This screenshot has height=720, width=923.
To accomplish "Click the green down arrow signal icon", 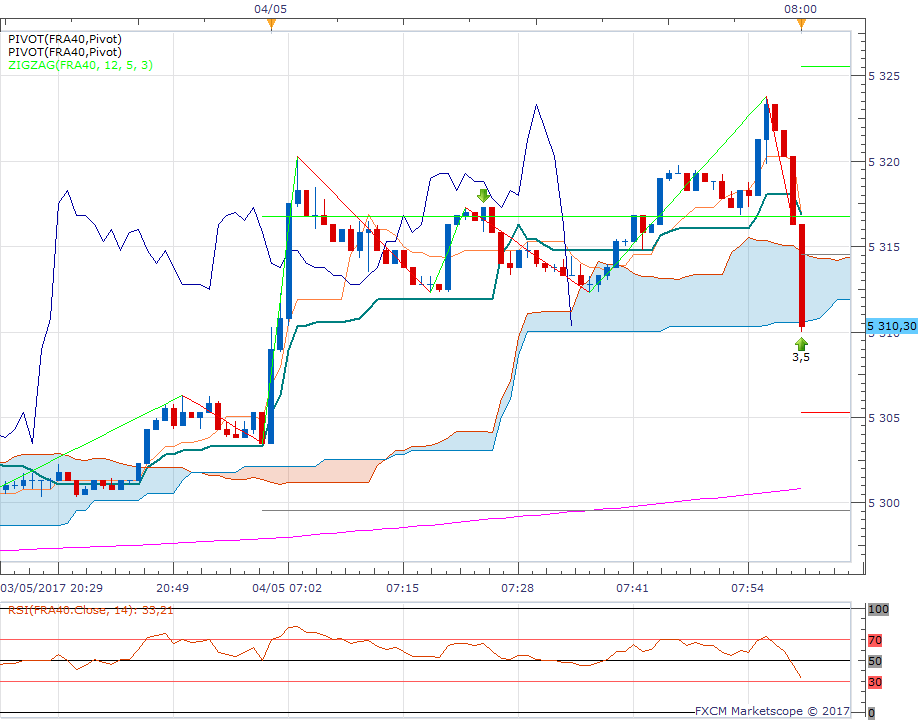I will point(483,195).
